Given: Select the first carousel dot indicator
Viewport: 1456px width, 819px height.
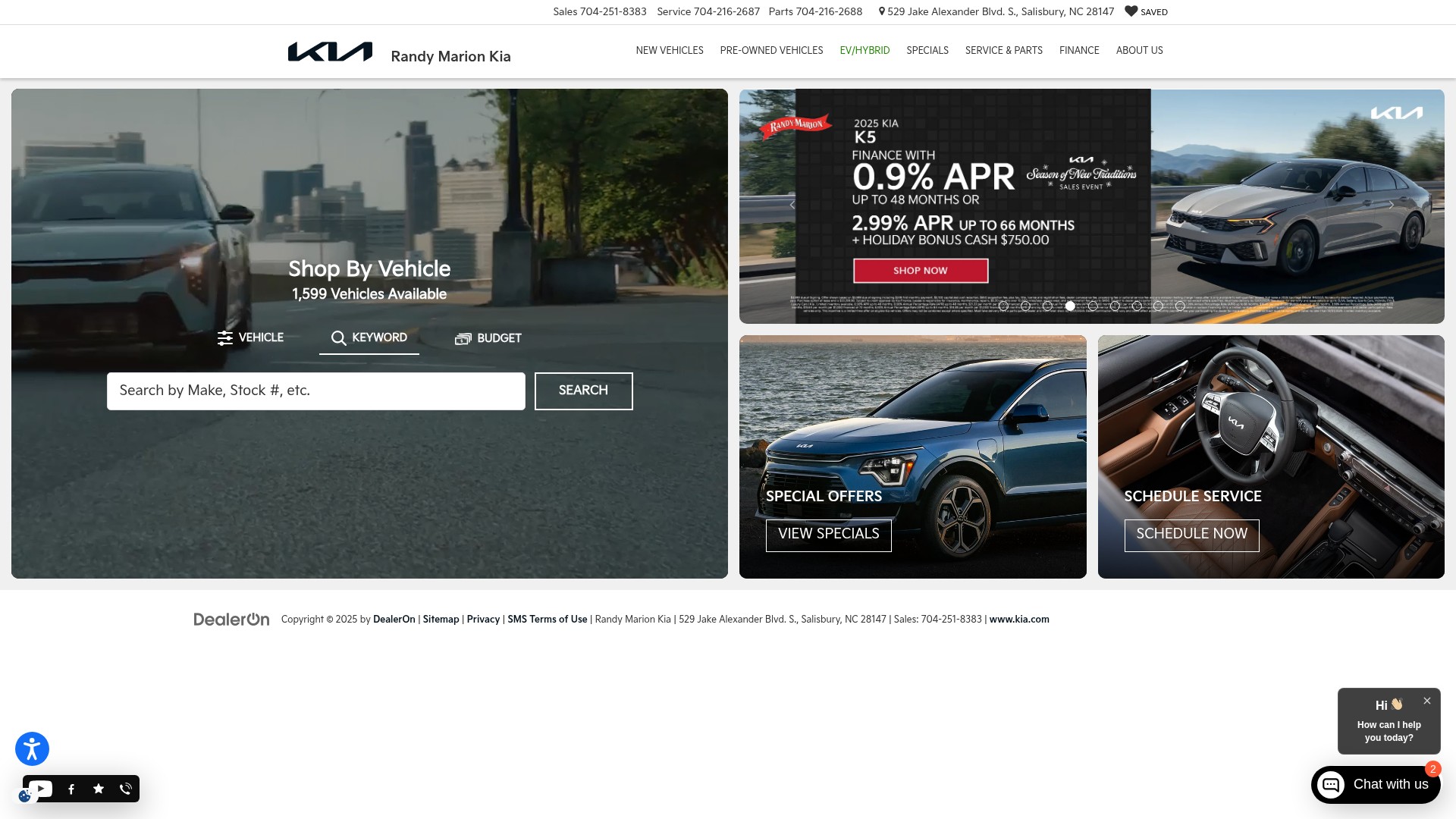Looking at the screenshot, I should point(1003,306).
